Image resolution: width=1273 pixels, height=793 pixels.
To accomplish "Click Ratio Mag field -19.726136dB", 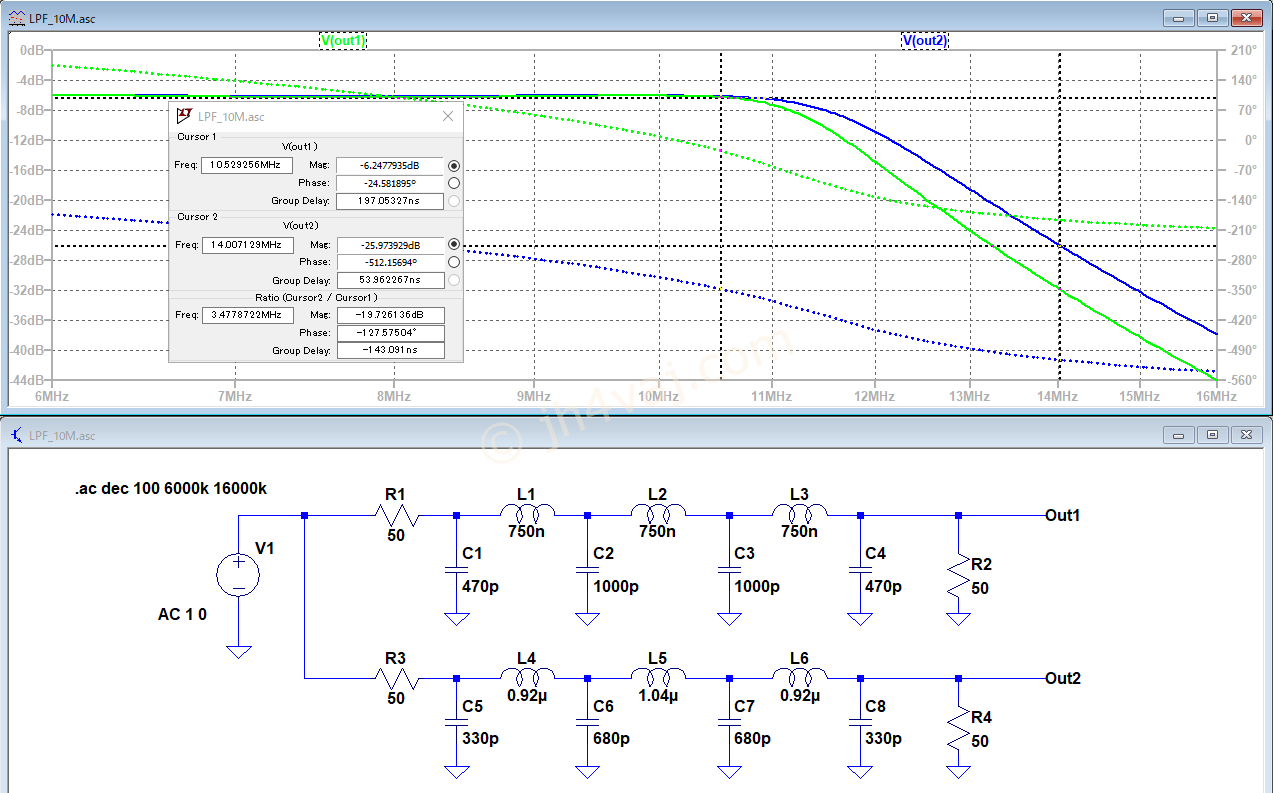I will tap(390, 314).
